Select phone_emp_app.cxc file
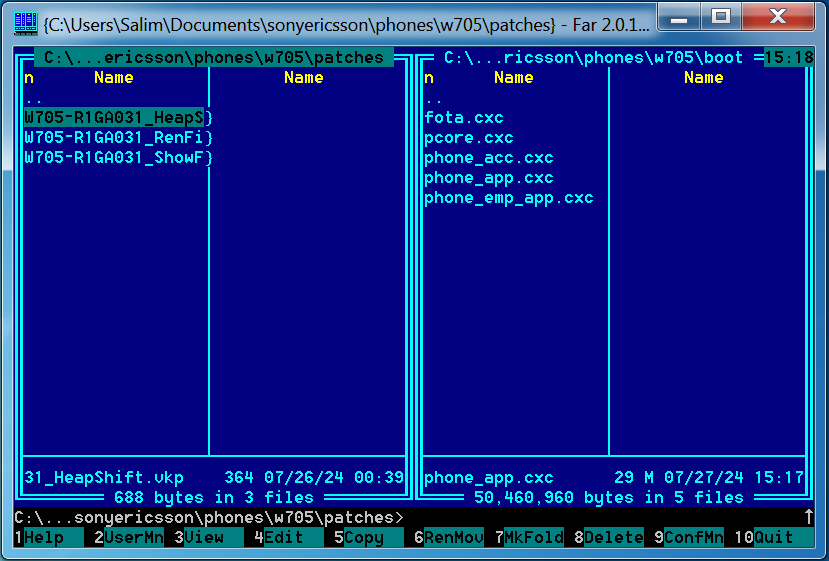Image resolution: width=829 pixels, height=561 pixels. coord(509,198)
